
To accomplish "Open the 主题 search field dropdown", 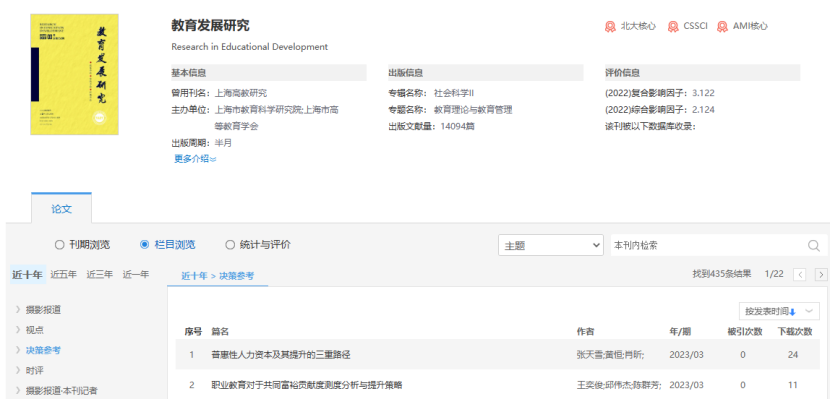I will pyautogui.click(x=550, y=245).
